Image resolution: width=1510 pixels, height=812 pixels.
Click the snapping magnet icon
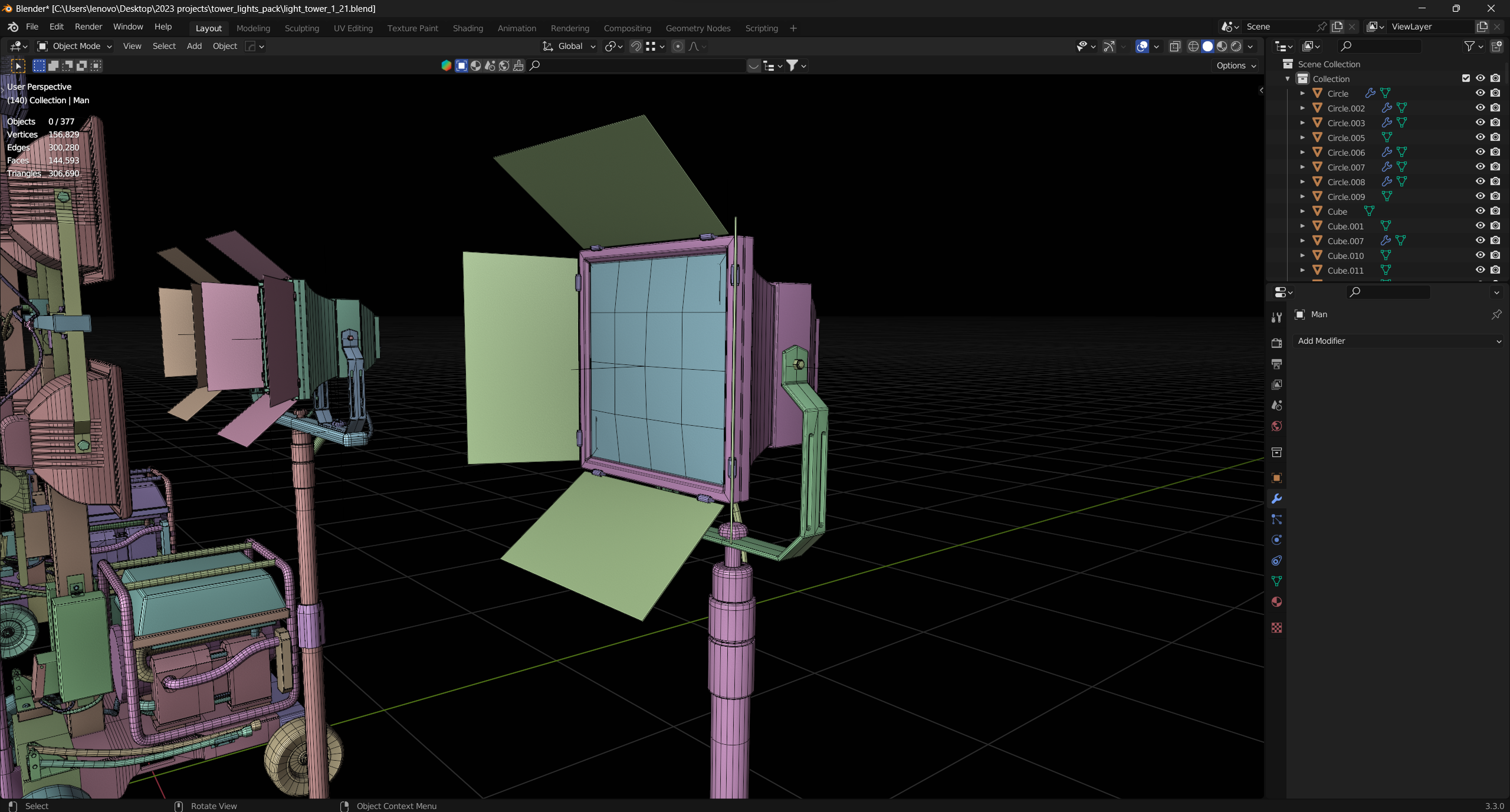coord(636,46)
